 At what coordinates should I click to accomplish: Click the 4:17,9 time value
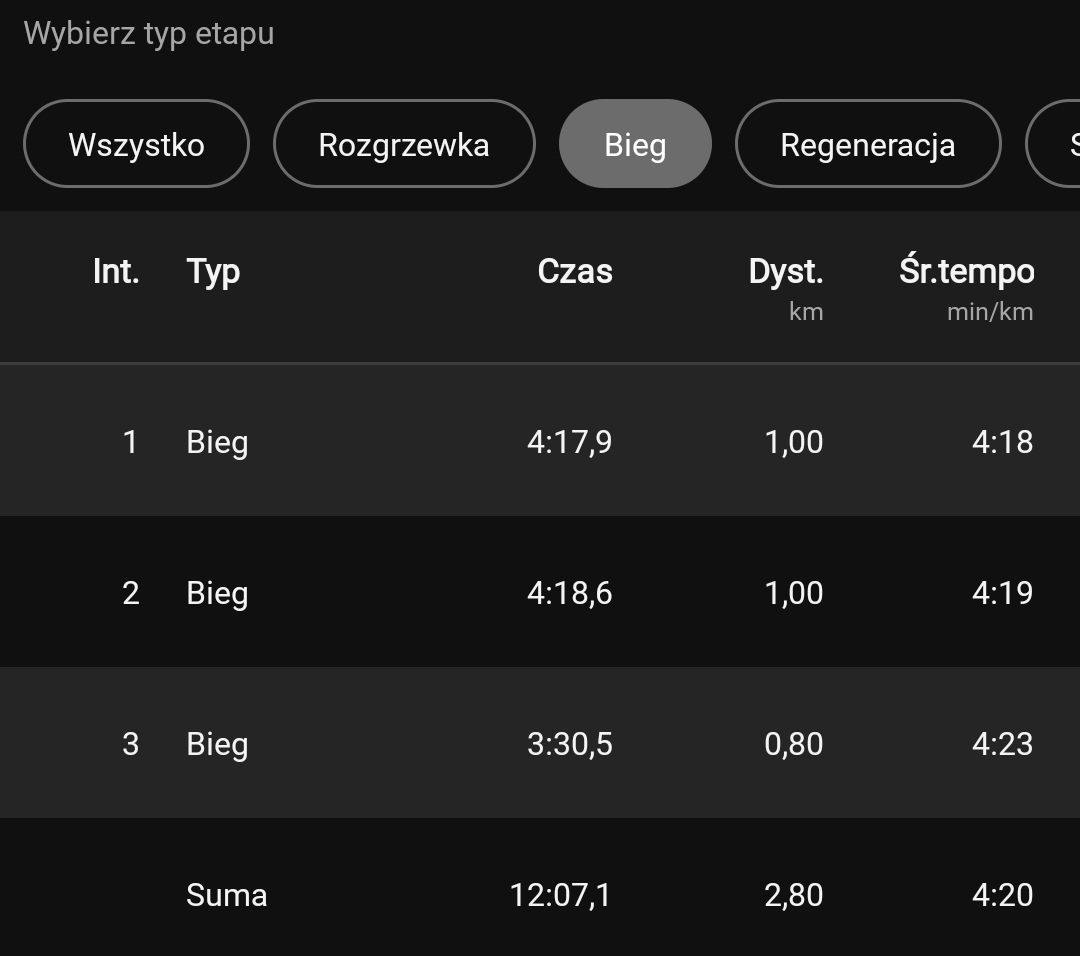(x=569, y=442)
